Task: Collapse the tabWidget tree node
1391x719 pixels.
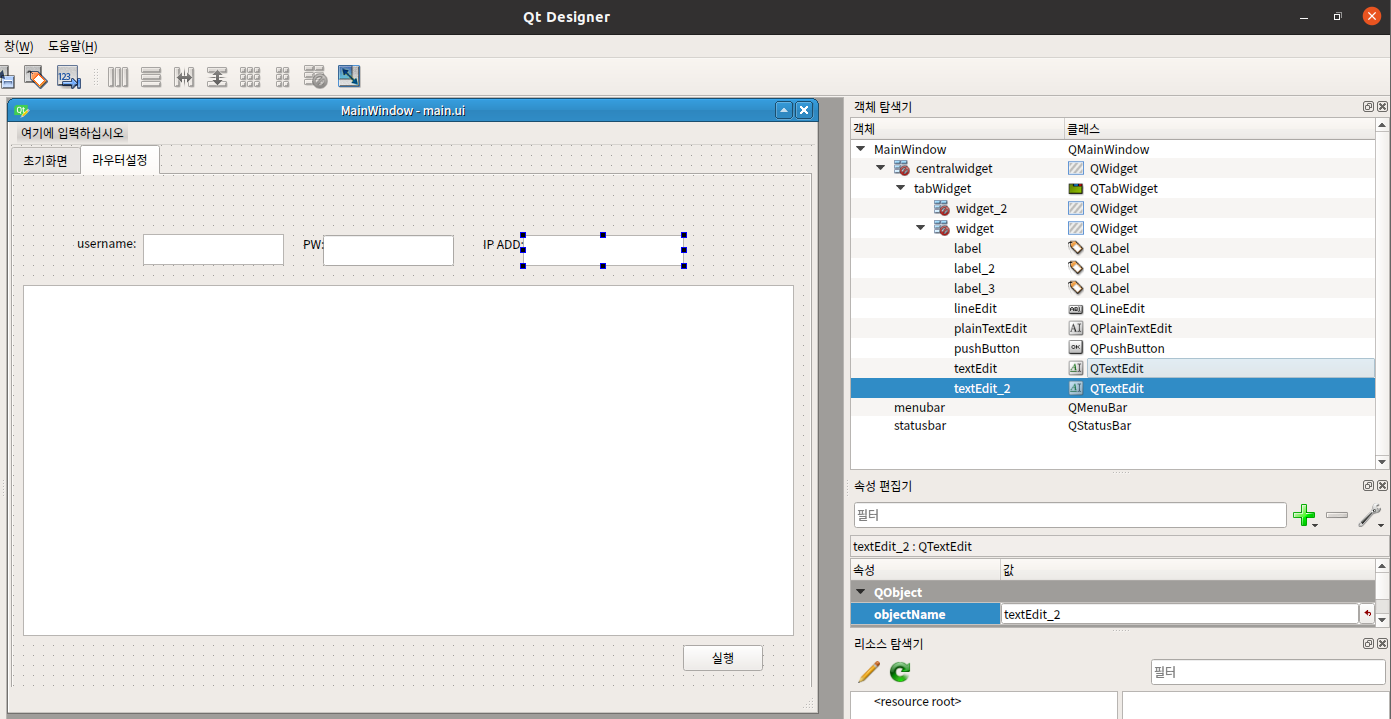Action: tap(901, 188)
